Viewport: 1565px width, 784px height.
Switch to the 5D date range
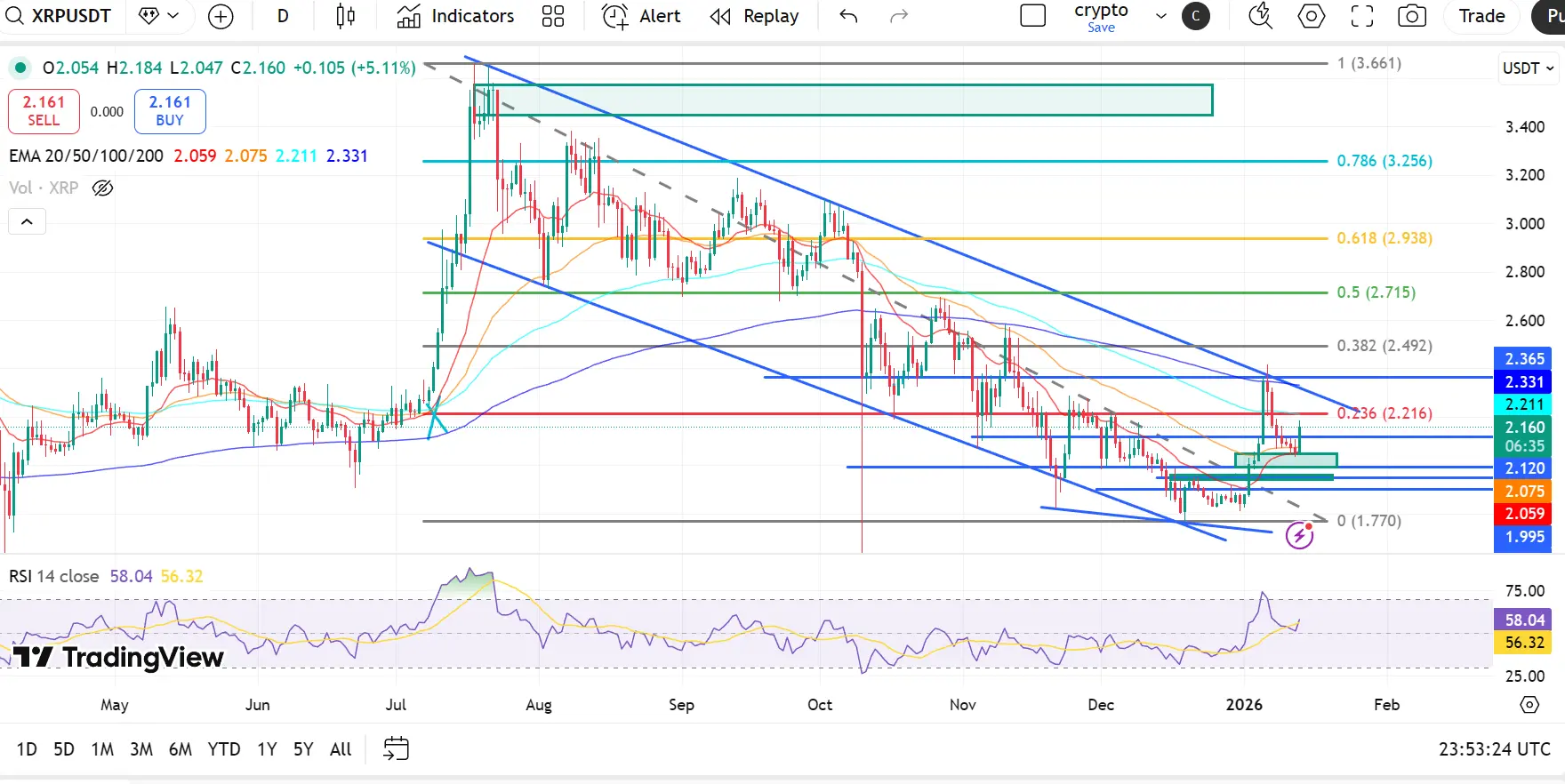coord(64,749)
